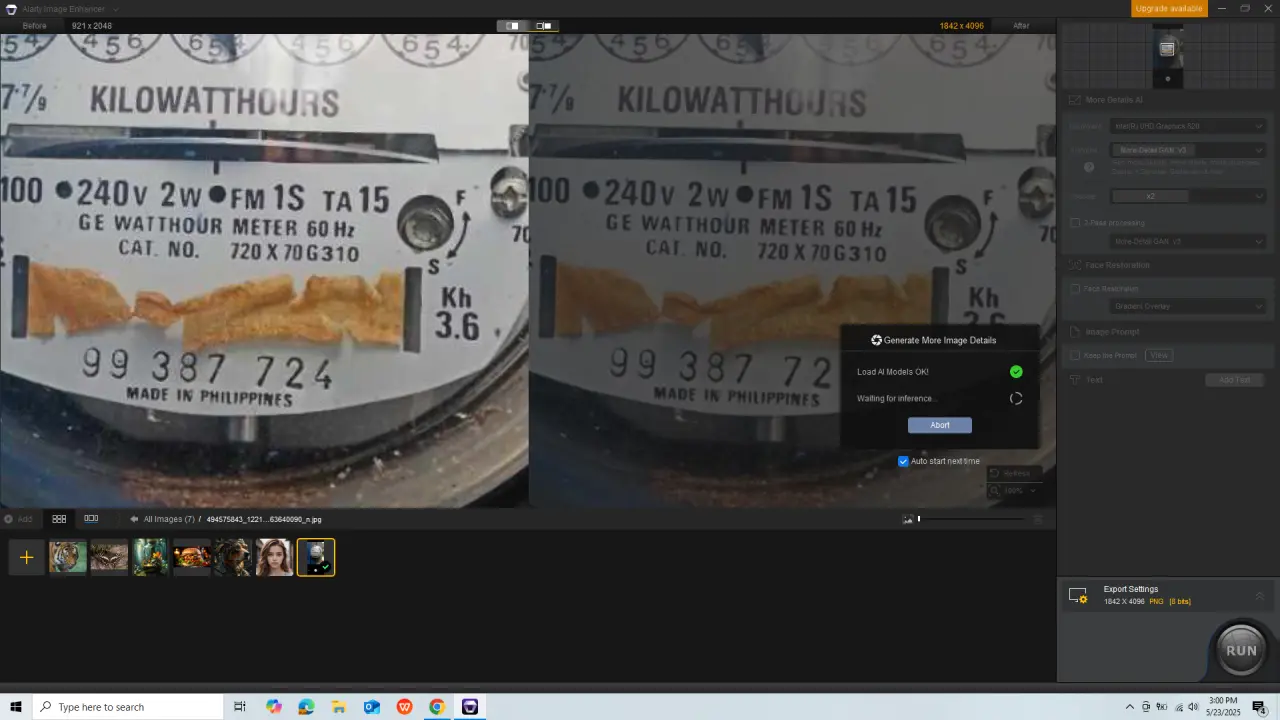Open the Gradient Overlay dropdown
This screenshot has height=720, width=1280.
(x=1189, y=306)
